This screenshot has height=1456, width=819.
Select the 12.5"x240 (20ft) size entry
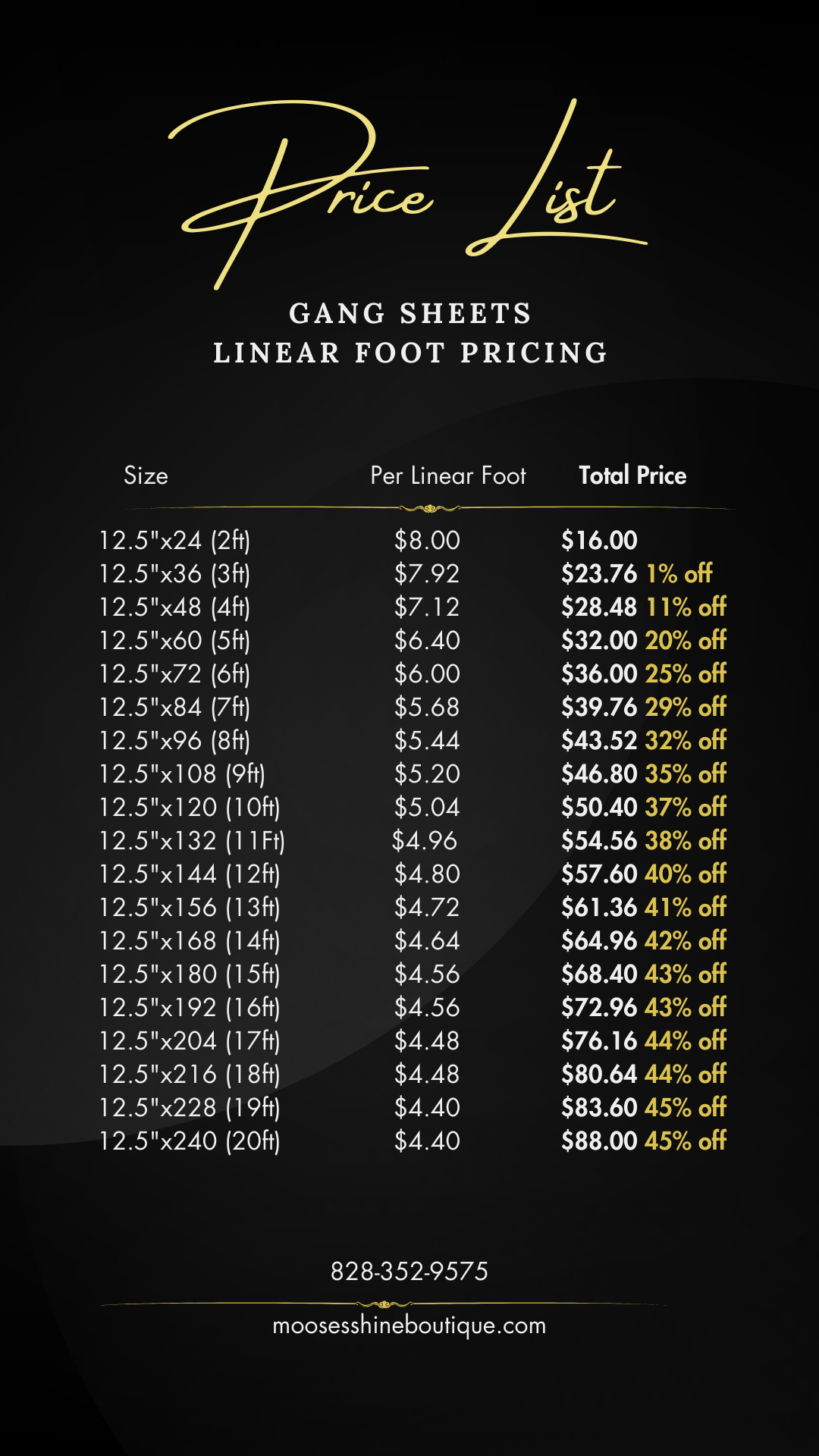(190, 1141)
